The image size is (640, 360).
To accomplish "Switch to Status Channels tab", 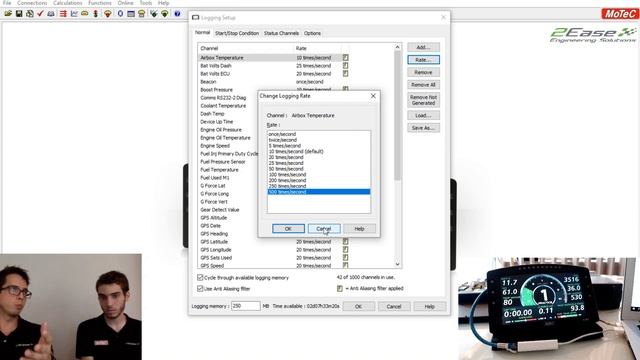I will pyautogui.click(x=281, y=33).
